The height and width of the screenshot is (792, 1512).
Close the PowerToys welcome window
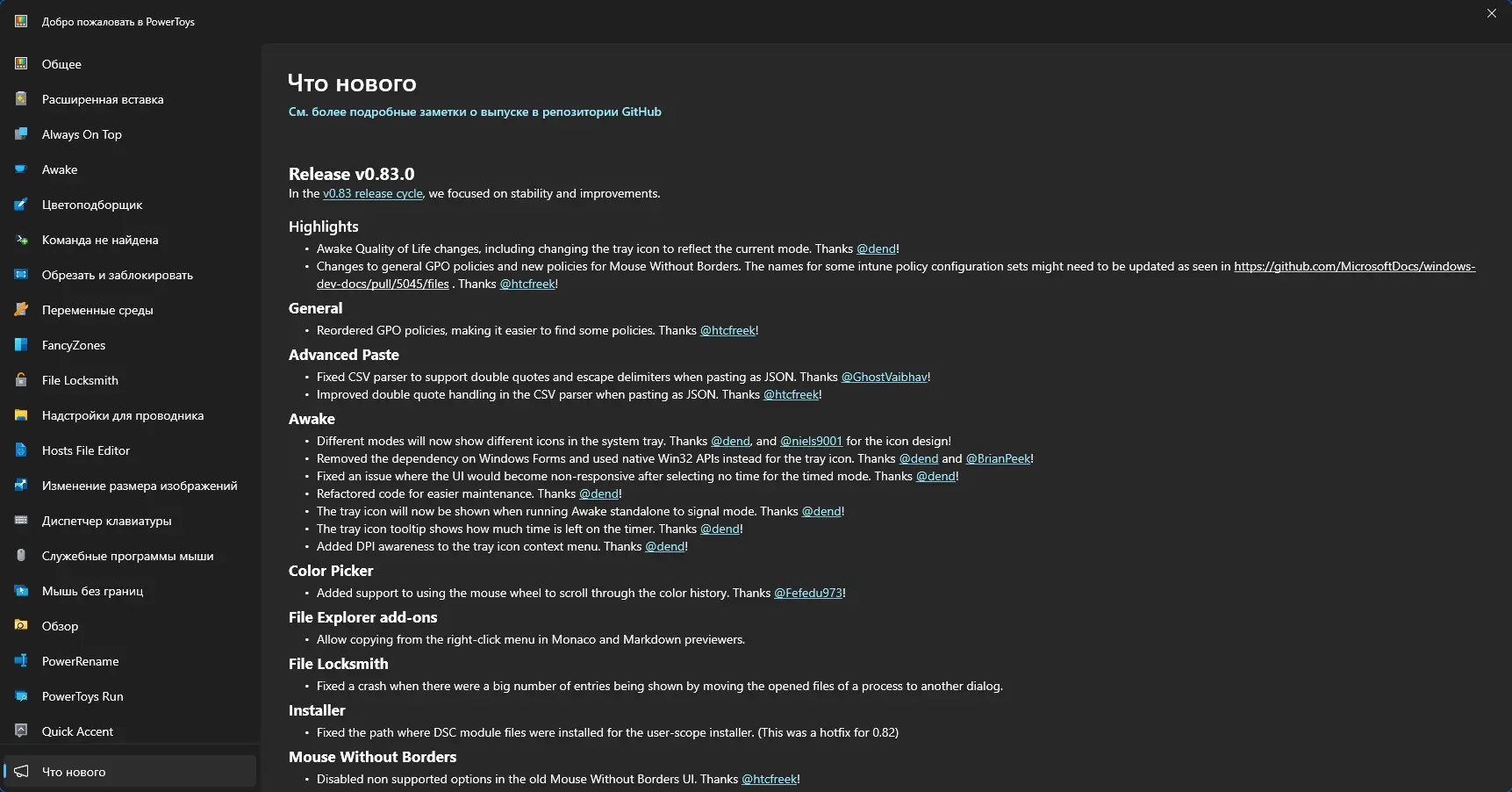(1491, 13)
